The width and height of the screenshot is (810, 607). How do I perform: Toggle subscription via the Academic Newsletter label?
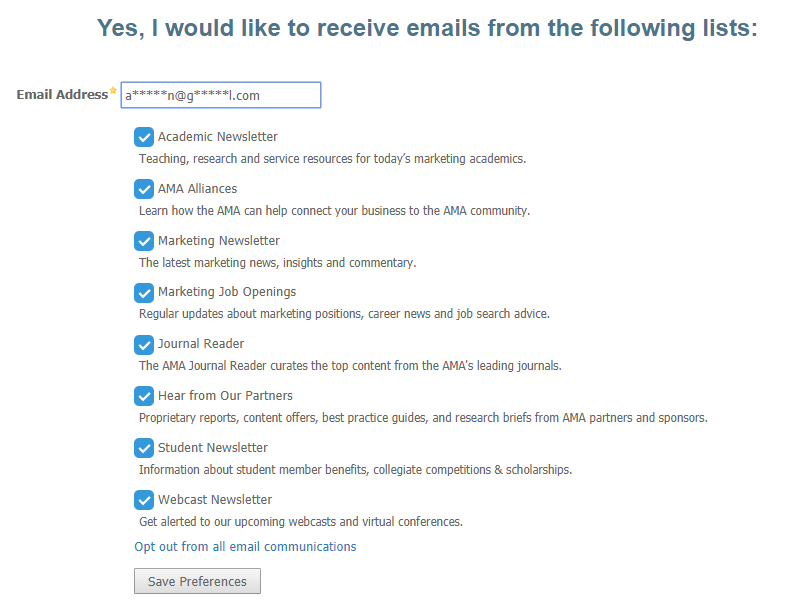[218, 136]
